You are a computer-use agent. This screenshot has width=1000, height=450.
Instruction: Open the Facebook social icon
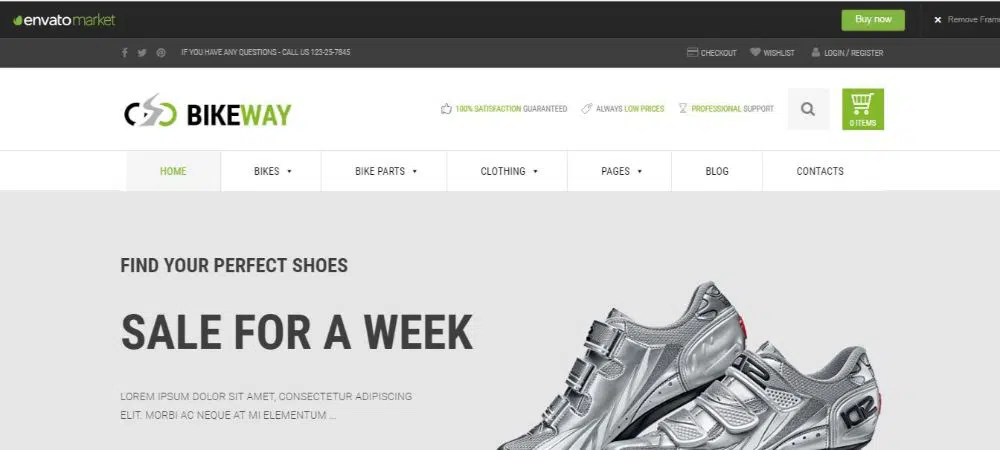124,52
